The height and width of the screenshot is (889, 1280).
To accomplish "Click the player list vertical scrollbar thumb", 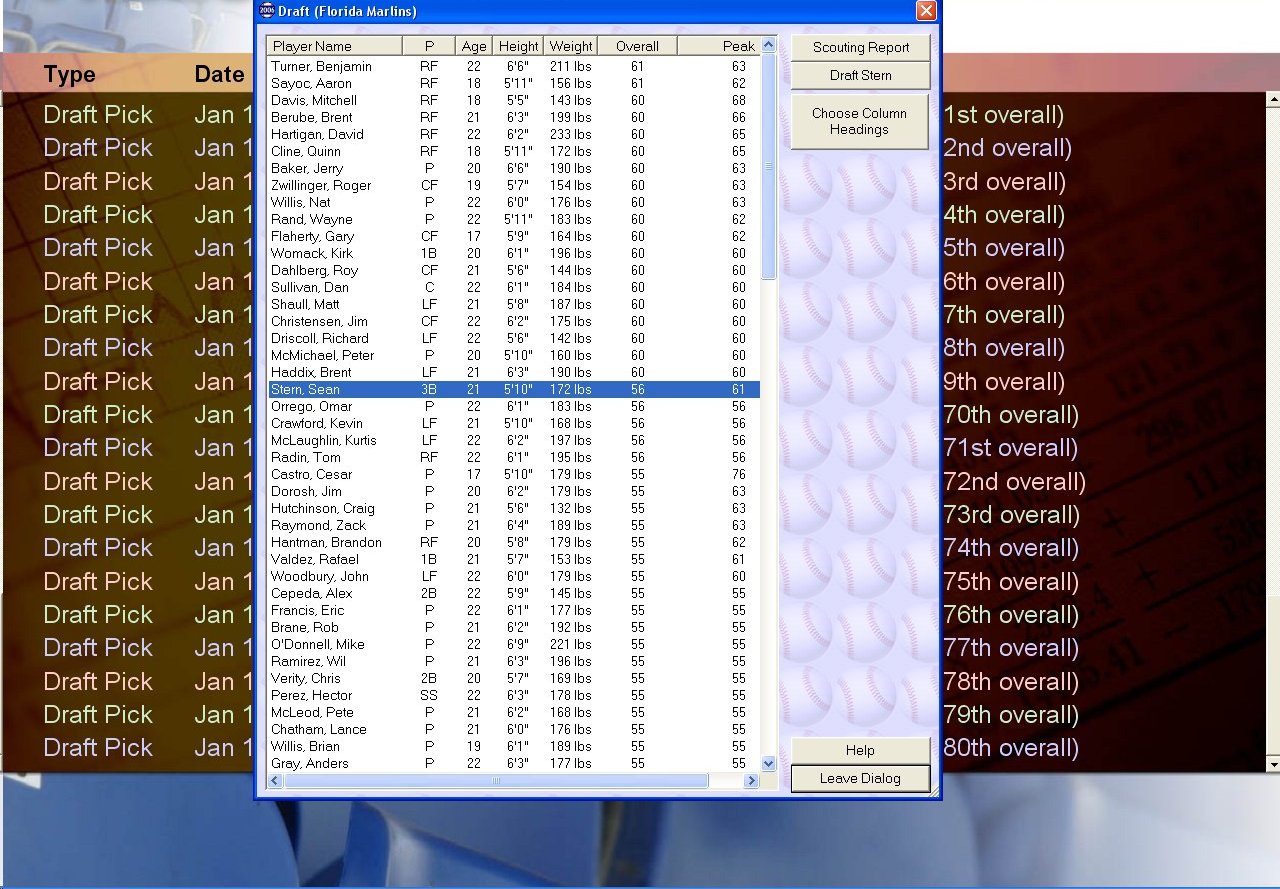I will pyautogui.click(x=768, y=165).
